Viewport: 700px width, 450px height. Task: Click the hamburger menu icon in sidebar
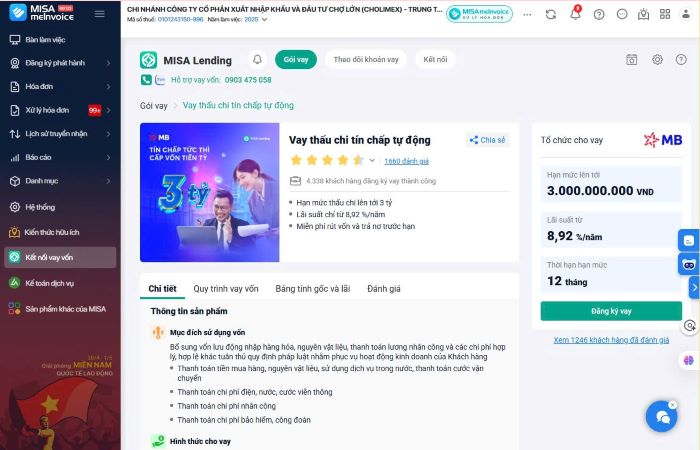click(99, 14)
